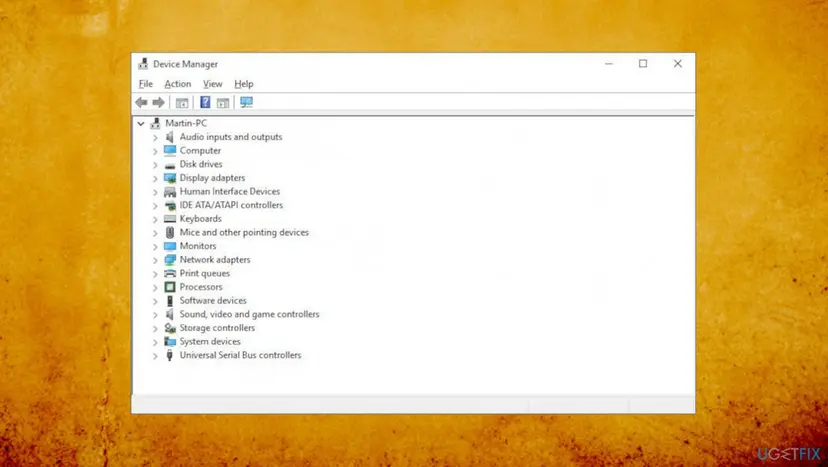Click the Universal Serial Bus controllers plug icon
This screenshot has width=828, height=467.
coord(170,355)
